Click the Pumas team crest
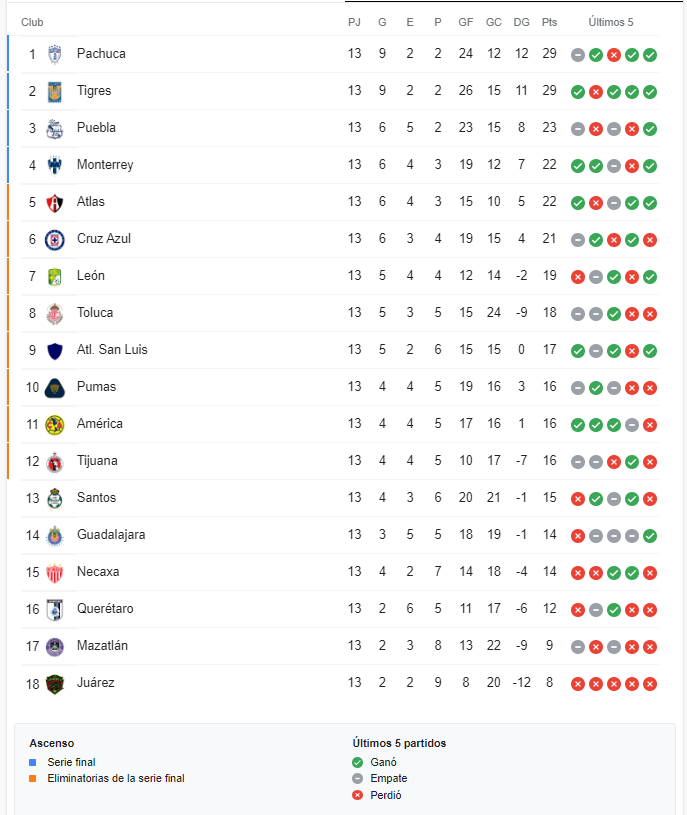The image size is (687, 815). tap(54, 387)
